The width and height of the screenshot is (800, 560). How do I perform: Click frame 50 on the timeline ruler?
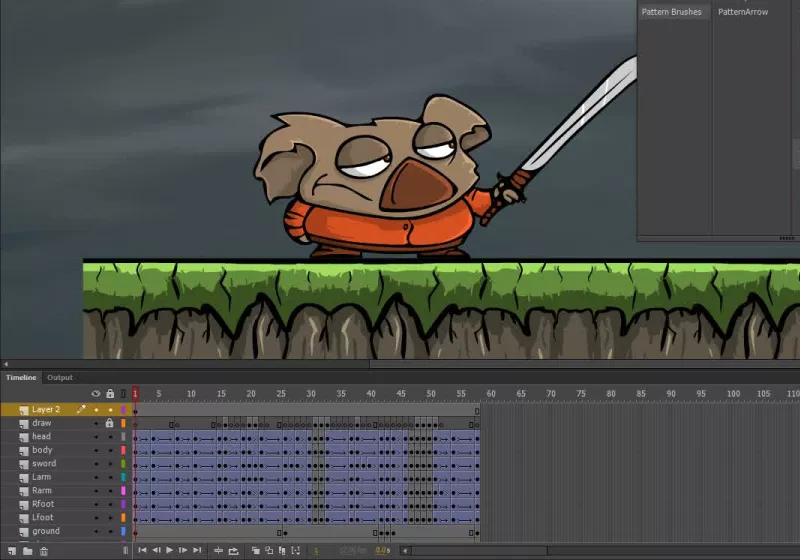430,394
